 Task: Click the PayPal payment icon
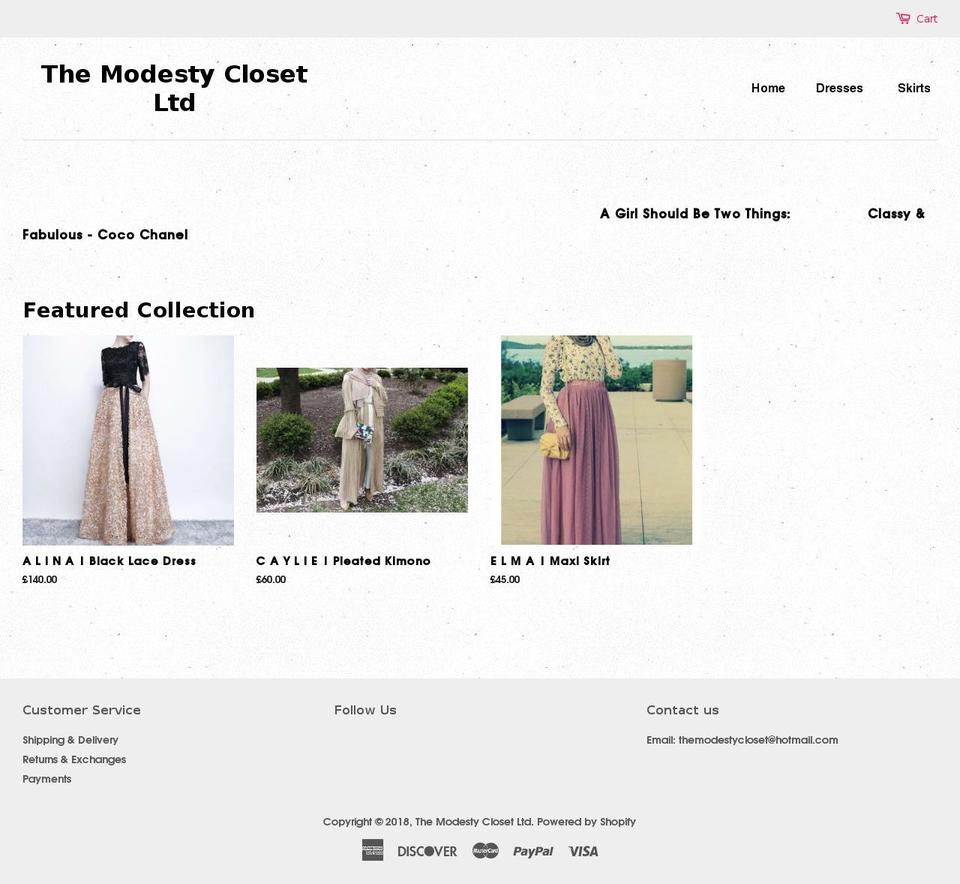(533, 852)
